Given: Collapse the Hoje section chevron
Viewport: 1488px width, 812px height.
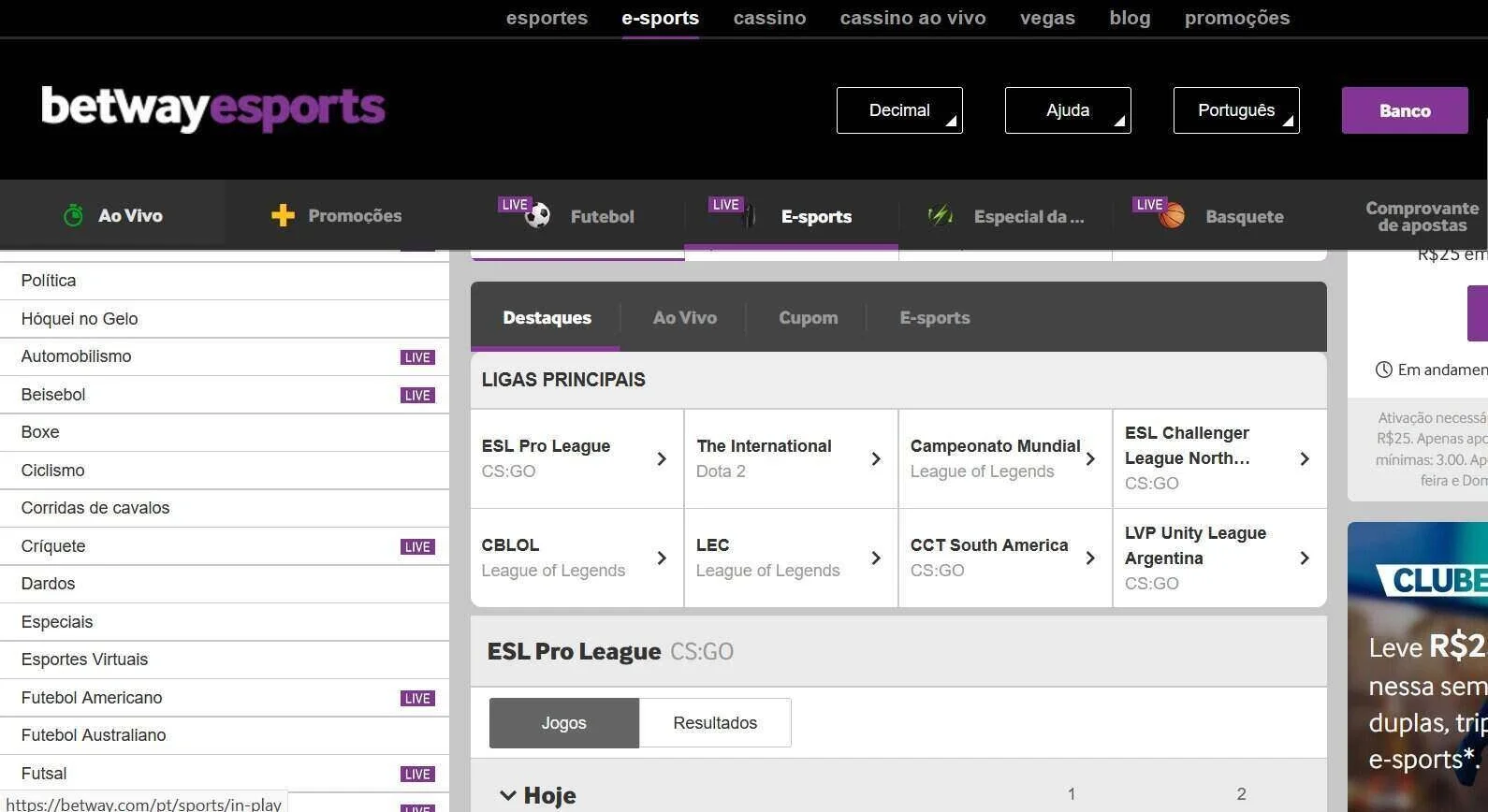Looking at the screenshot, I should click(x=508, y=796).
